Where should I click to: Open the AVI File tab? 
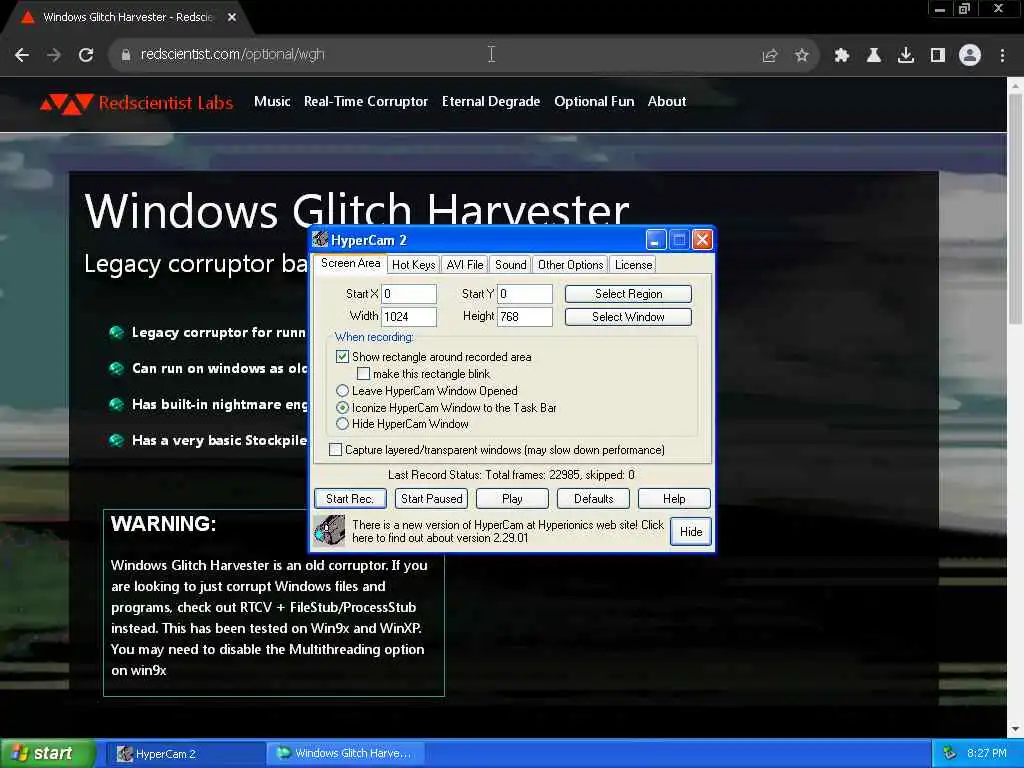click(464, 264)
